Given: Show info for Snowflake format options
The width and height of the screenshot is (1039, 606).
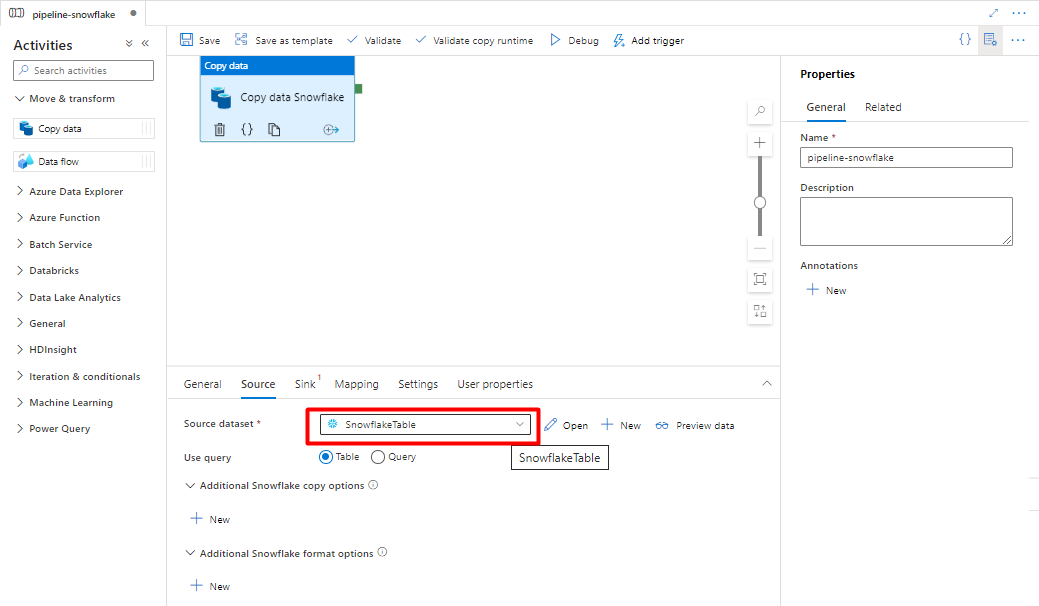Looking at the screenshot, I should coord(382,552).
